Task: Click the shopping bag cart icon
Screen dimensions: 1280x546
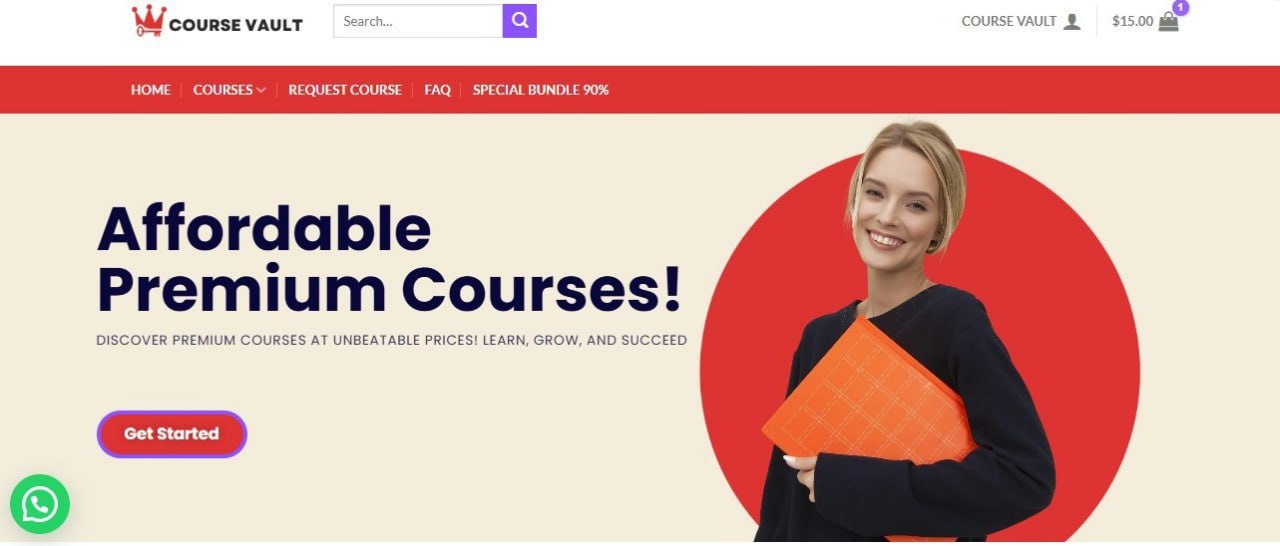Action: [x=1168, y=22]
